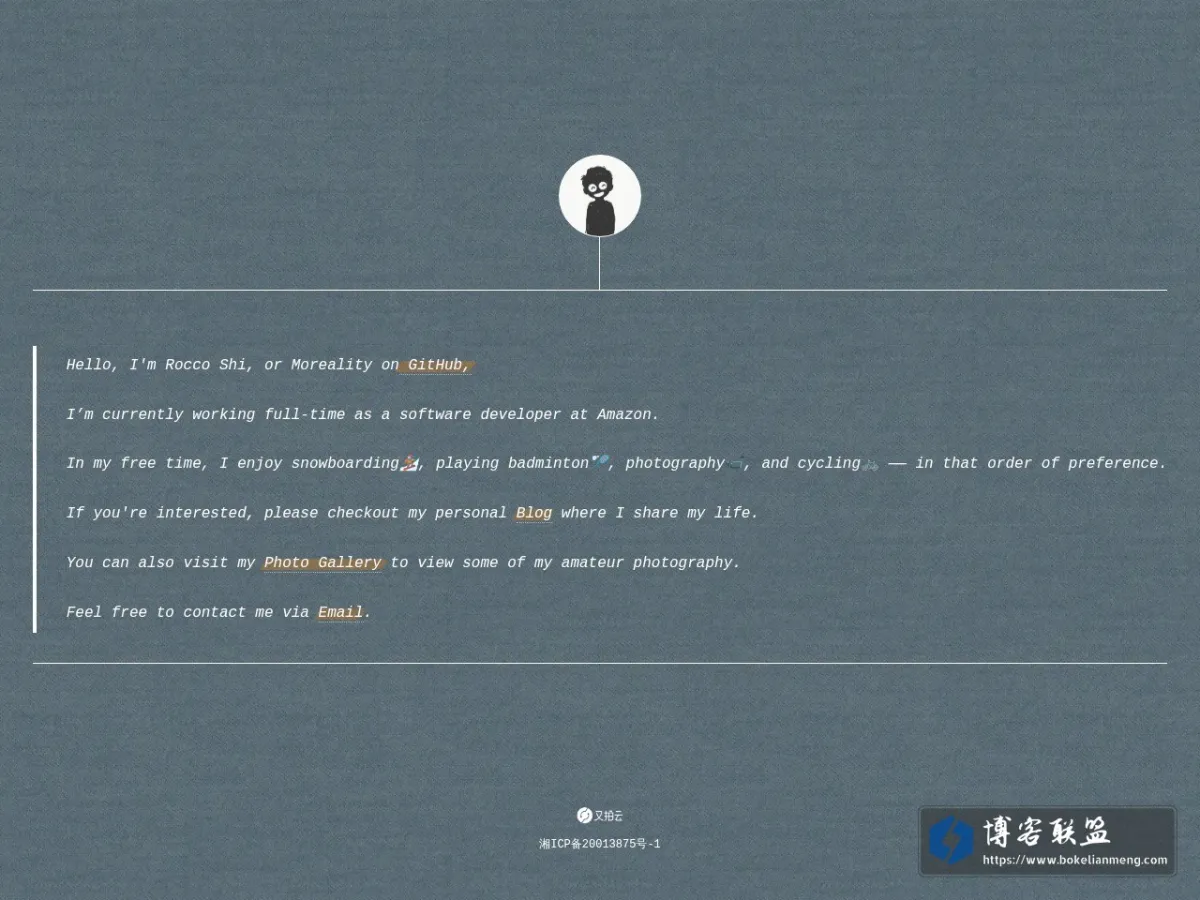Click the name "Rocco Shi"

click(205, 365)
